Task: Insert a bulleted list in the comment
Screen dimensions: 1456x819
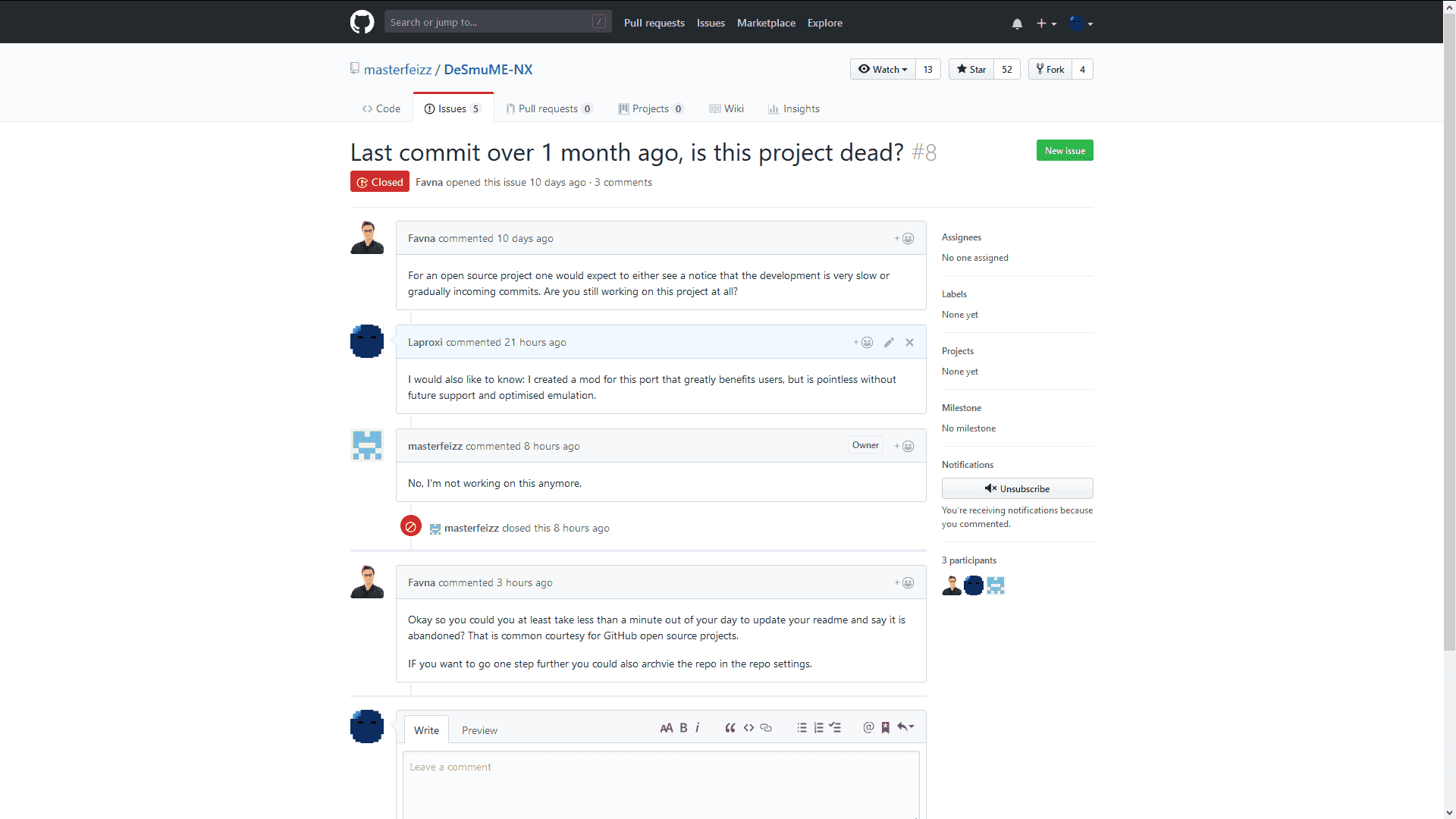Action: (x=802, y=728)
